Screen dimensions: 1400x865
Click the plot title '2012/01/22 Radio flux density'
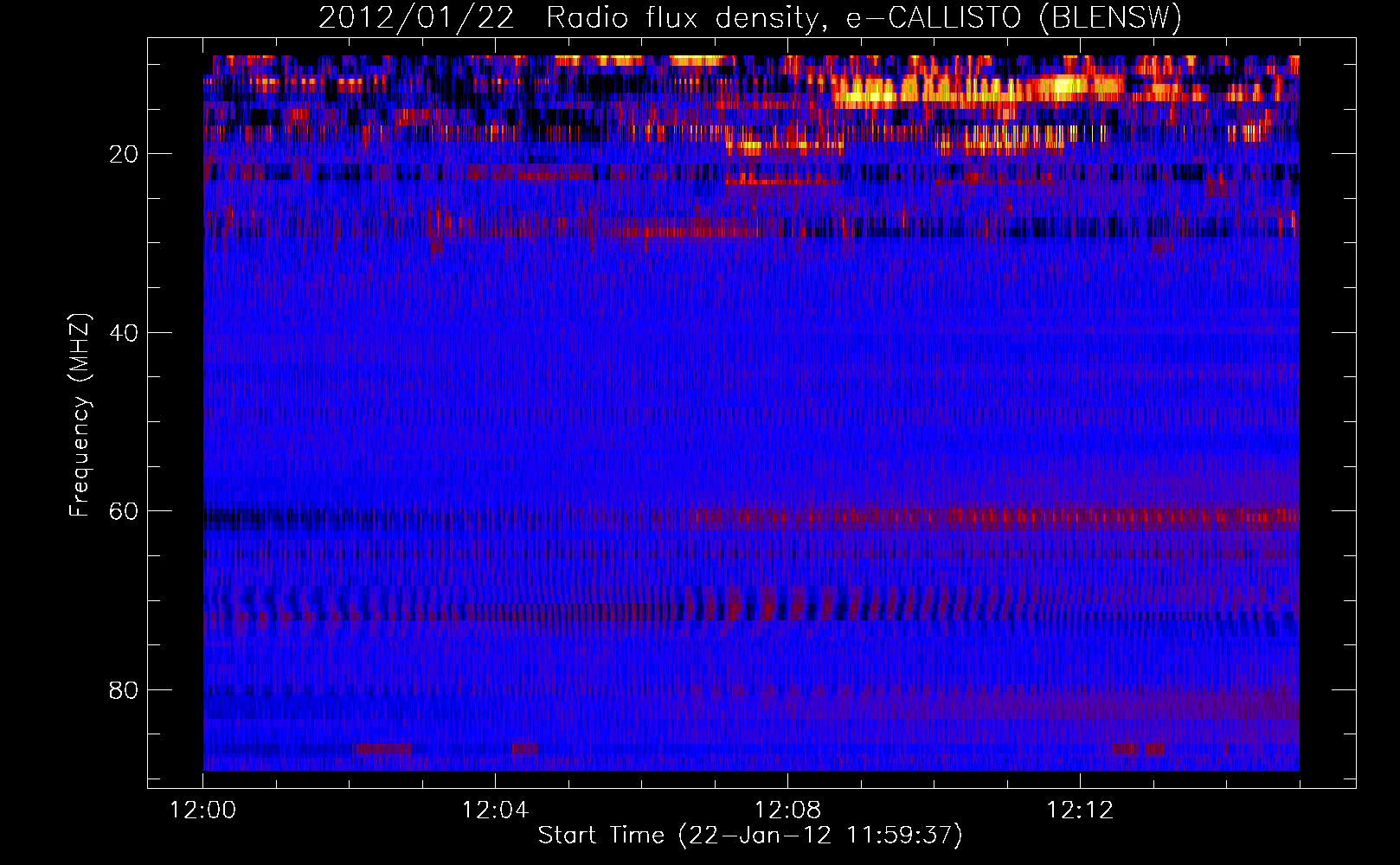point(750,18)
